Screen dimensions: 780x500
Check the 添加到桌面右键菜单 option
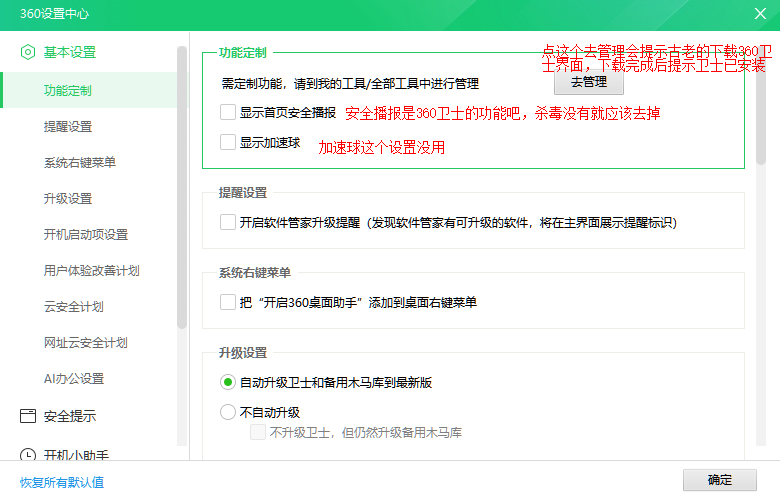(228, 302)
